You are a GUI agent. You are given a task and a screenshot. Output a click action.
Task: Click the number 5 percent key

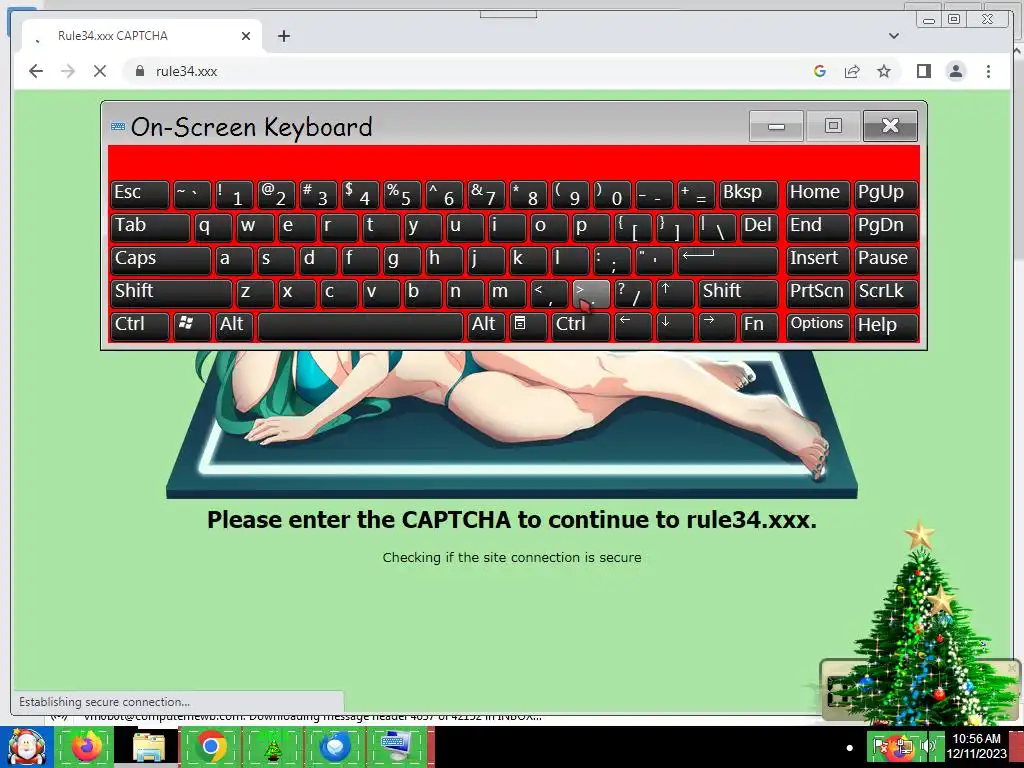pyautogui.click(x=402, y=194)
